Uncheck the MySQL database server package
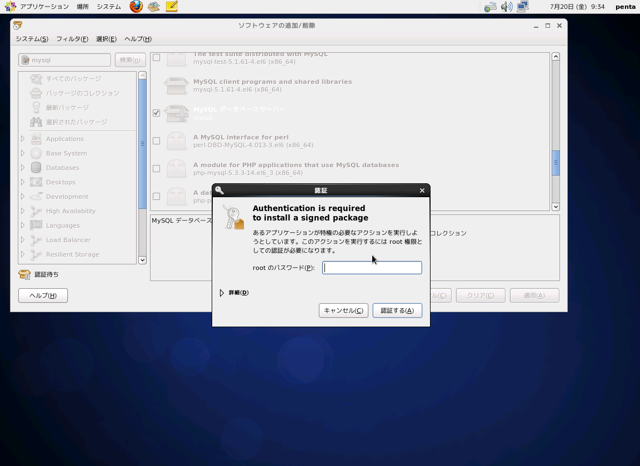 (156, 113)
